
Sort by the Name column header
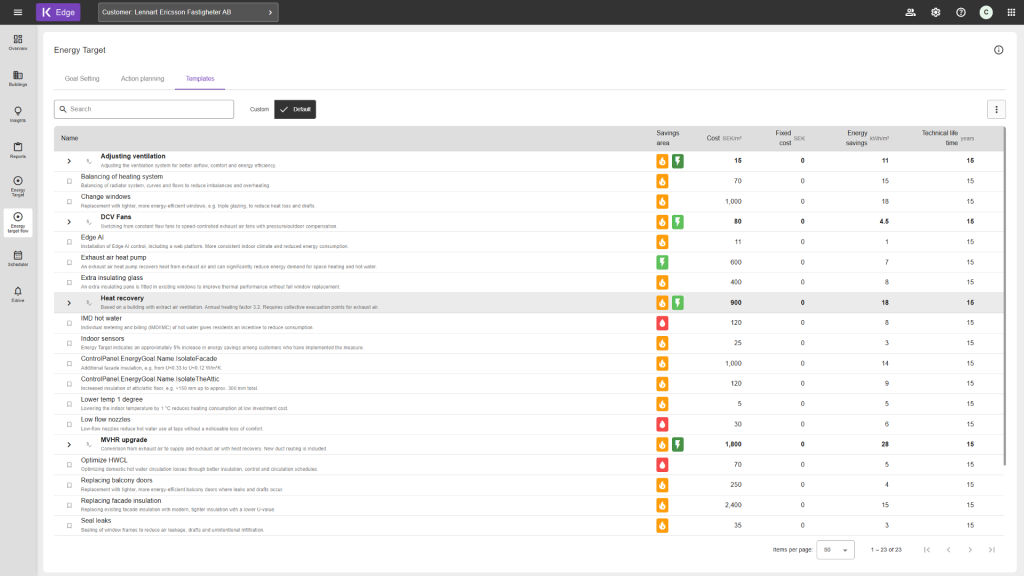point(70,138)
